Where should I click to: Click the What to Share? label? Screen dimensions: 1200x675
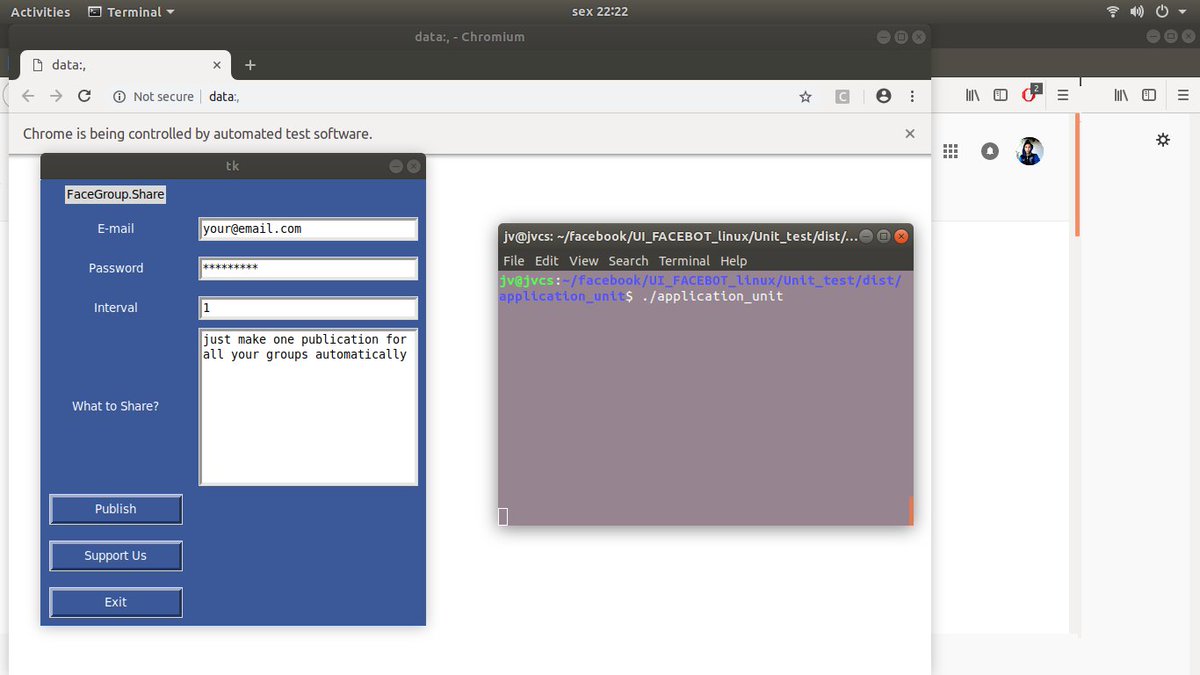coord(115,407)
